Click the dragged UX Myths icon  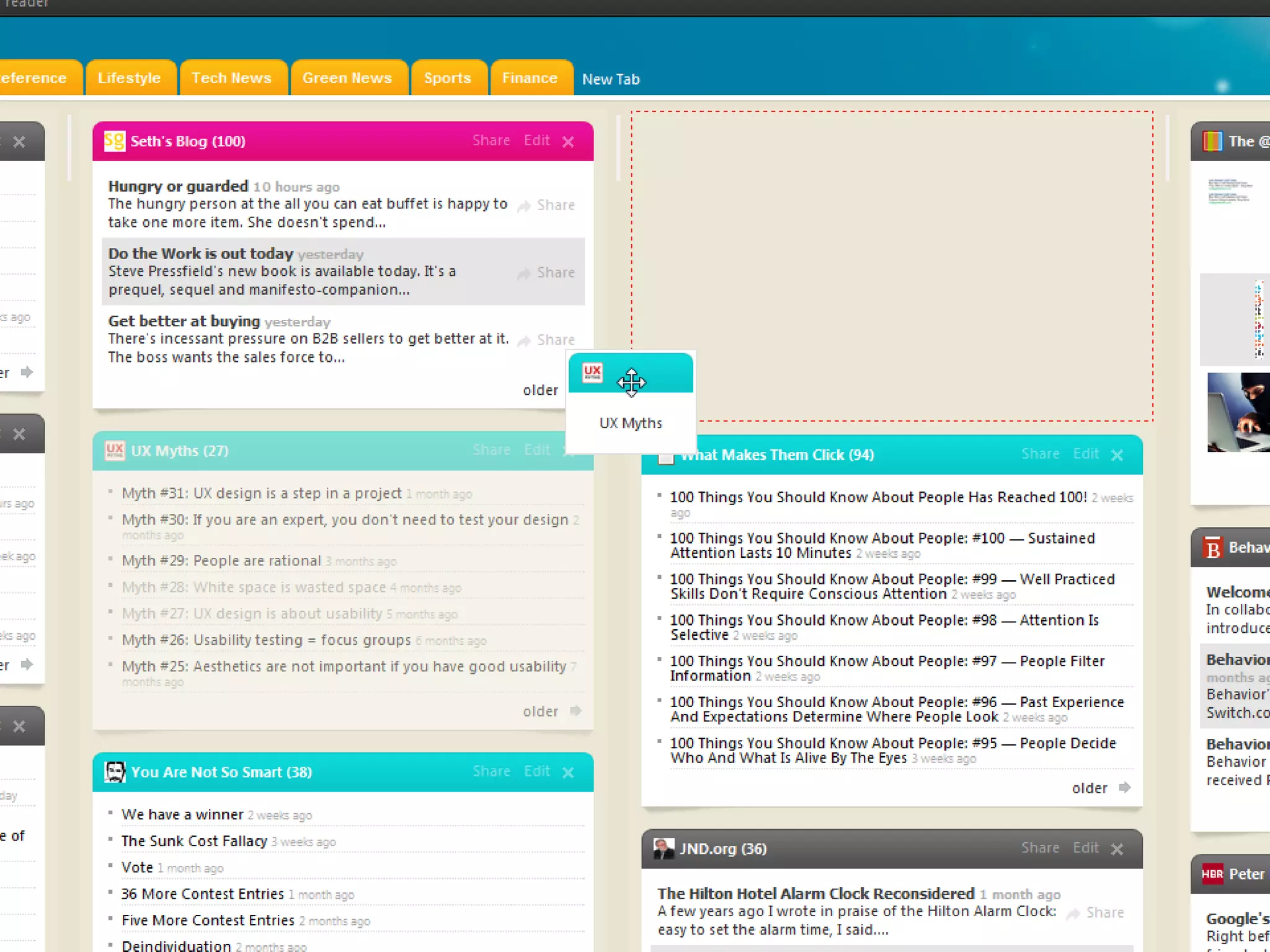click(592, 372)
